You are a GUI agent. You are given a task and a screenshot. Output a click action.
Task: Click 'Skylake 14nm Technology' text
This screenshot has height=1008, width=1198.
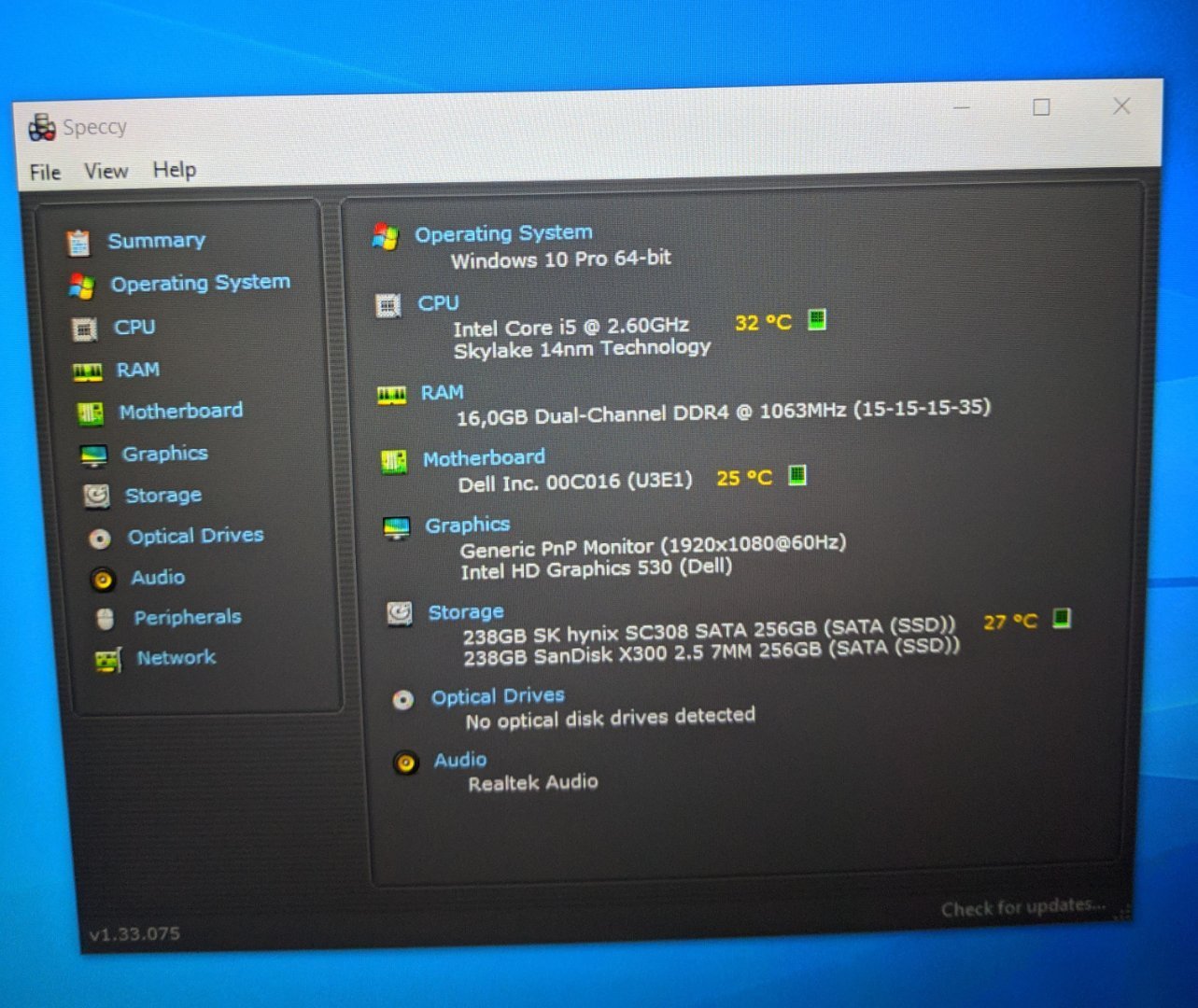pyautogui.click(x=582, y=349)
